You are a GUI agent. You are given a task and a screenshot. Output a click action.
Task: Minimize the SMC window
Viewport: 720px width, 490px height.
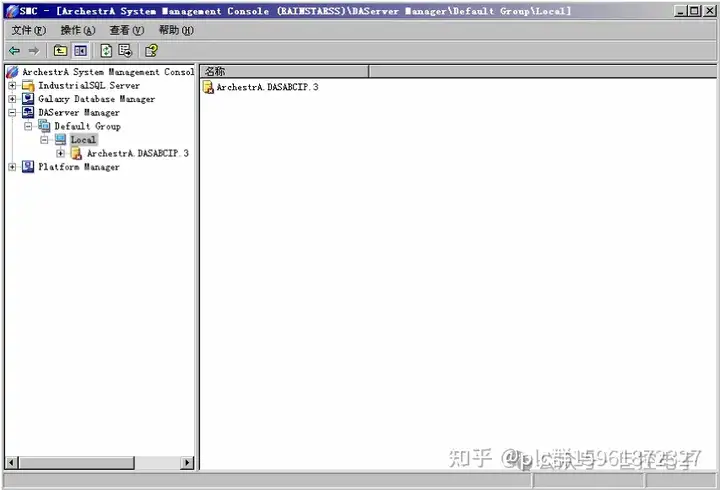point(681,11)
